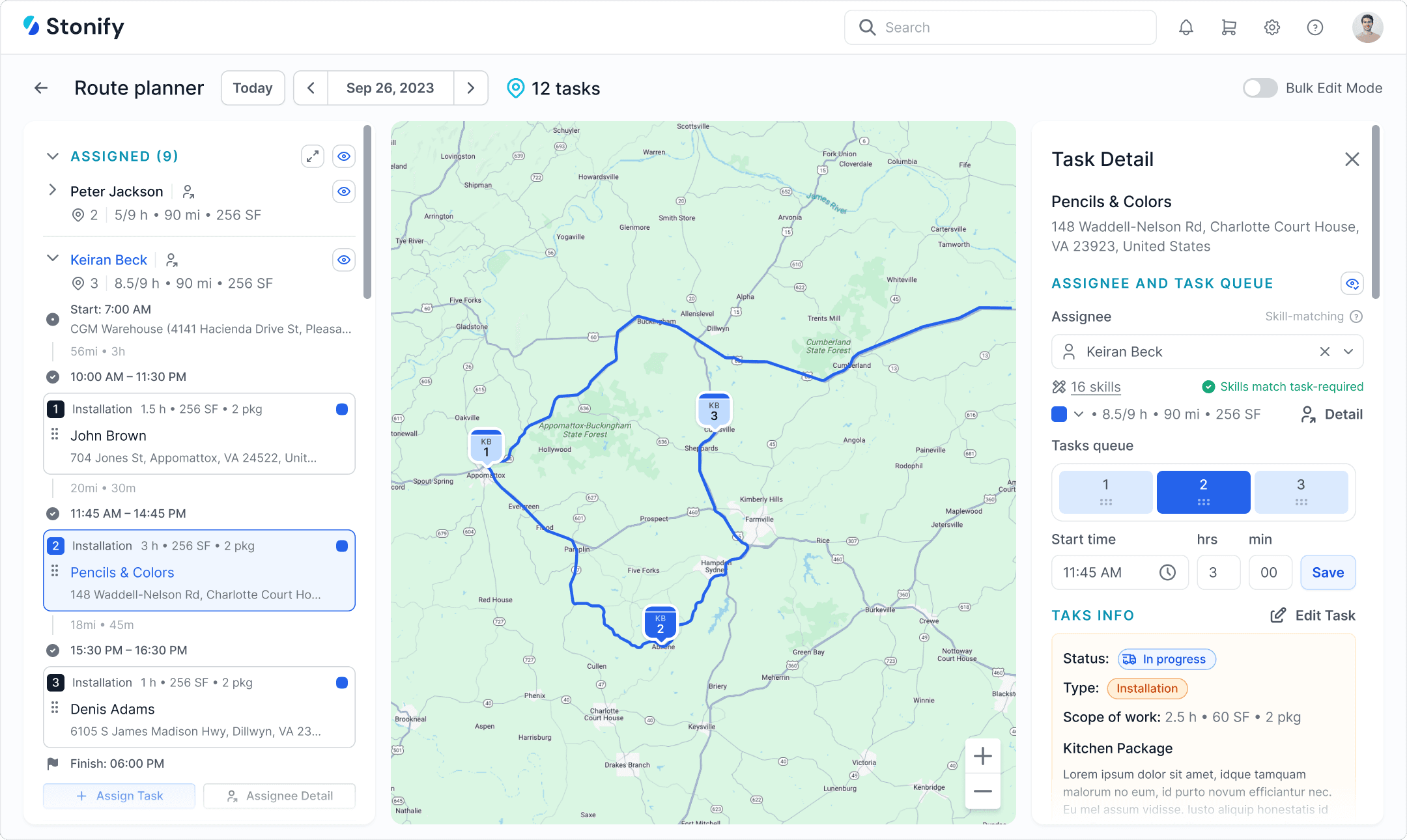This screenshot has height=840, width=1407.
Task: Click the help question mark icon
Action: pyautogui.click(x=1315, y=27)
